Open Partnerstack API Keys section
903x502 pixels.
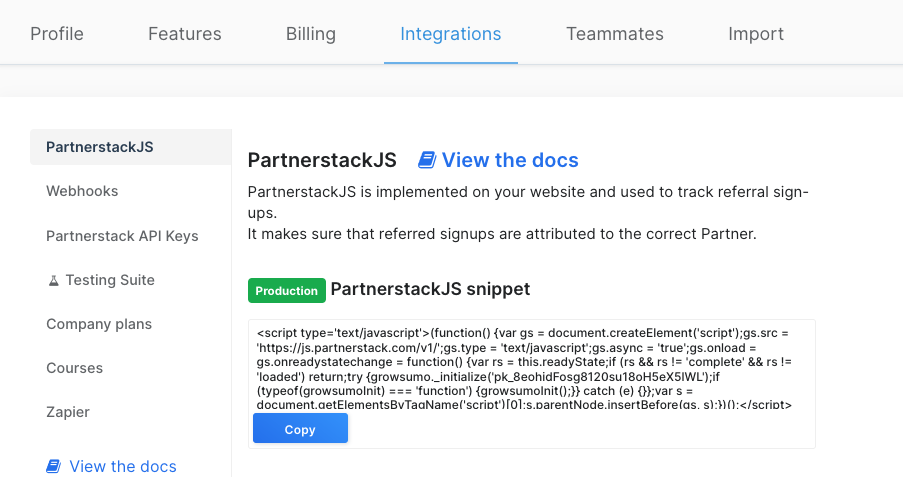pyautogui.click(x=122, y=236)
